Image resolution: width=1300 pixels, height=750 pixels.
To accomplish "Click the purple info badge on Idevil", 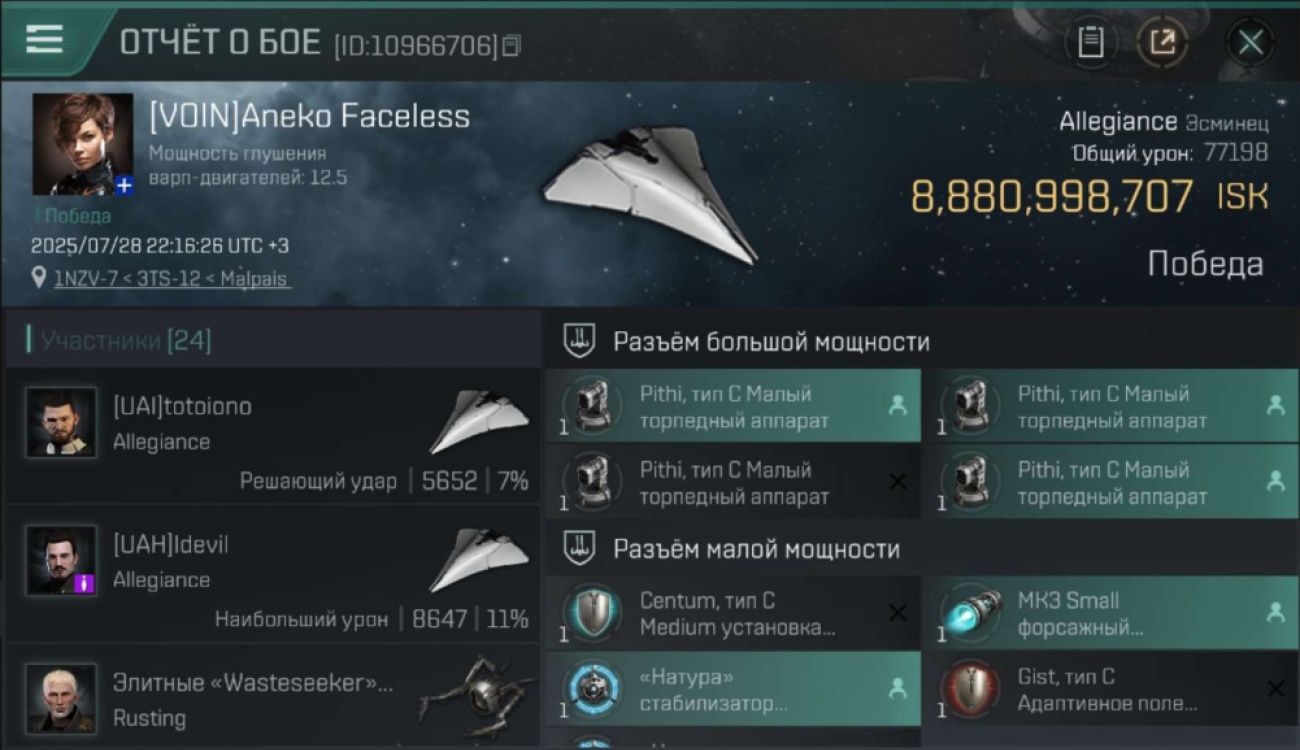I will pos(85,583).
